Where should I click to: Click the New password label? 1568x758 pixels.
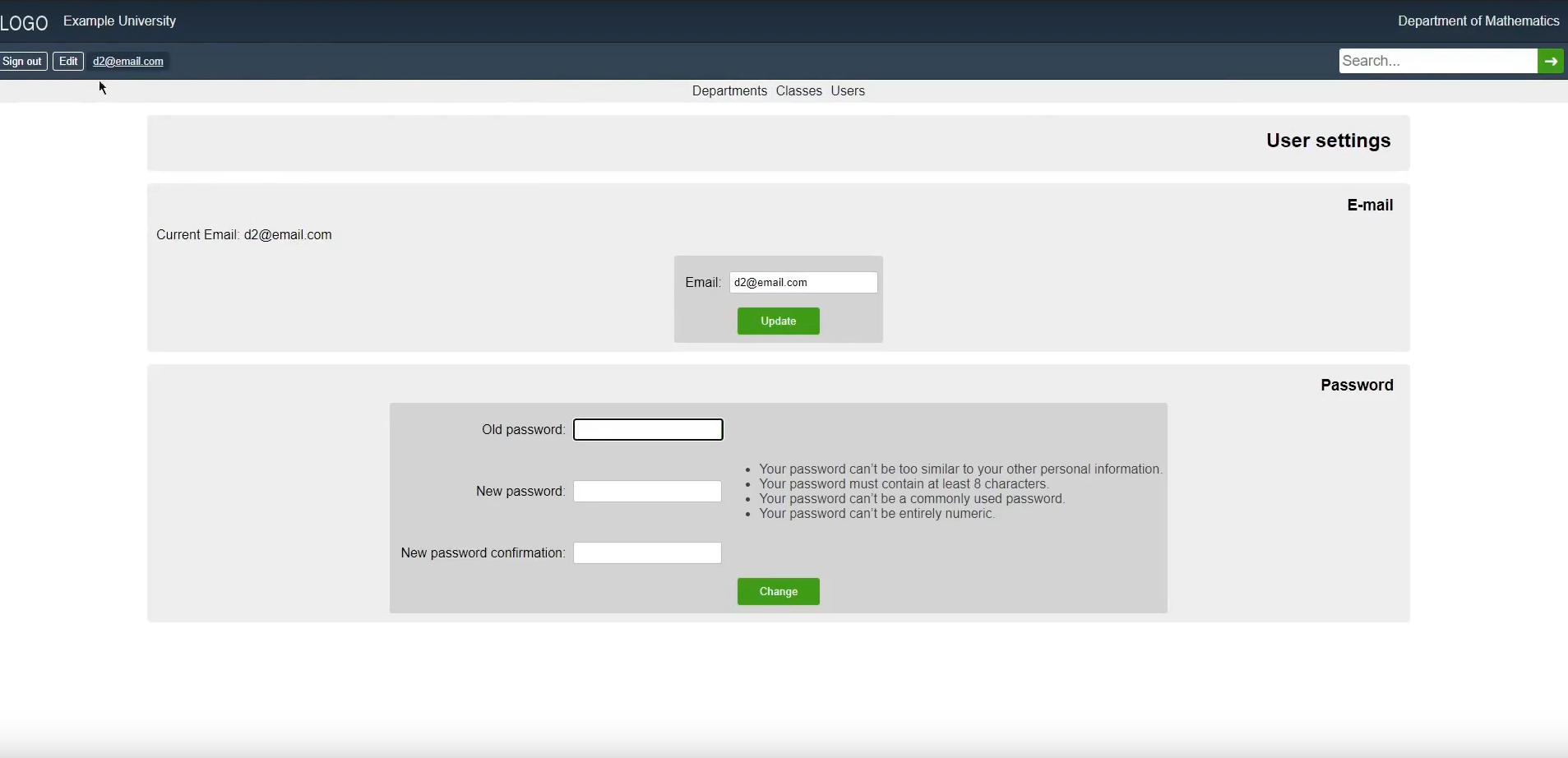pos(520,492)
